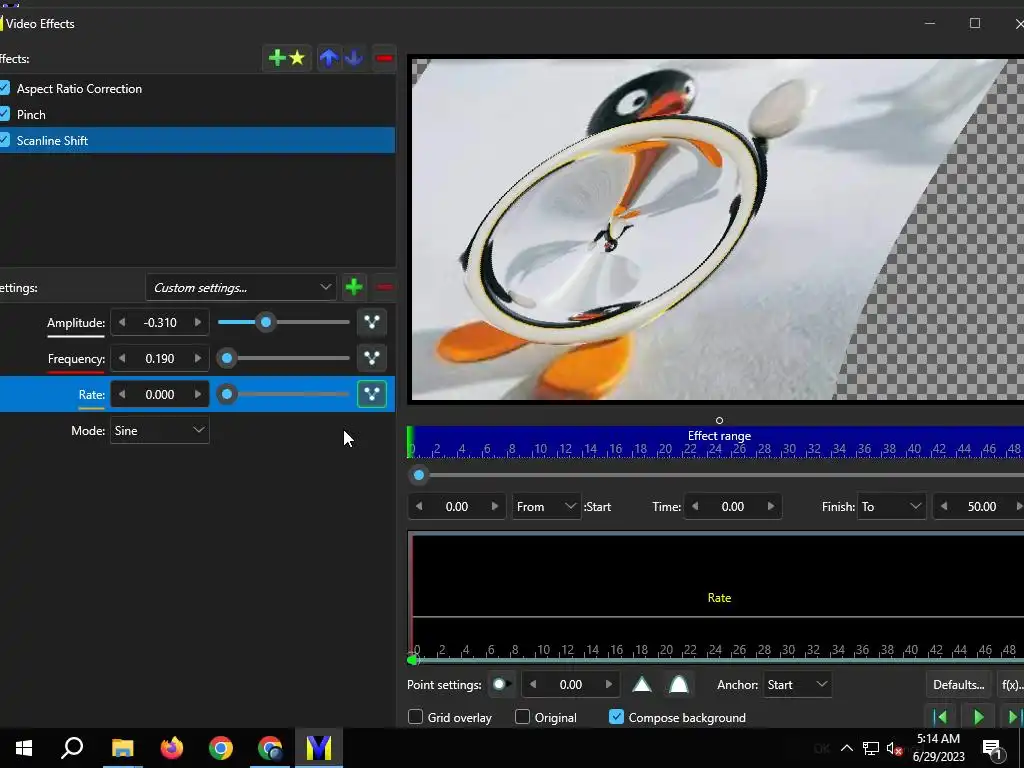Screen dimensions: 1024x768
Task: Open Mode dropdown showing Sine
Action: coord(159,430)
